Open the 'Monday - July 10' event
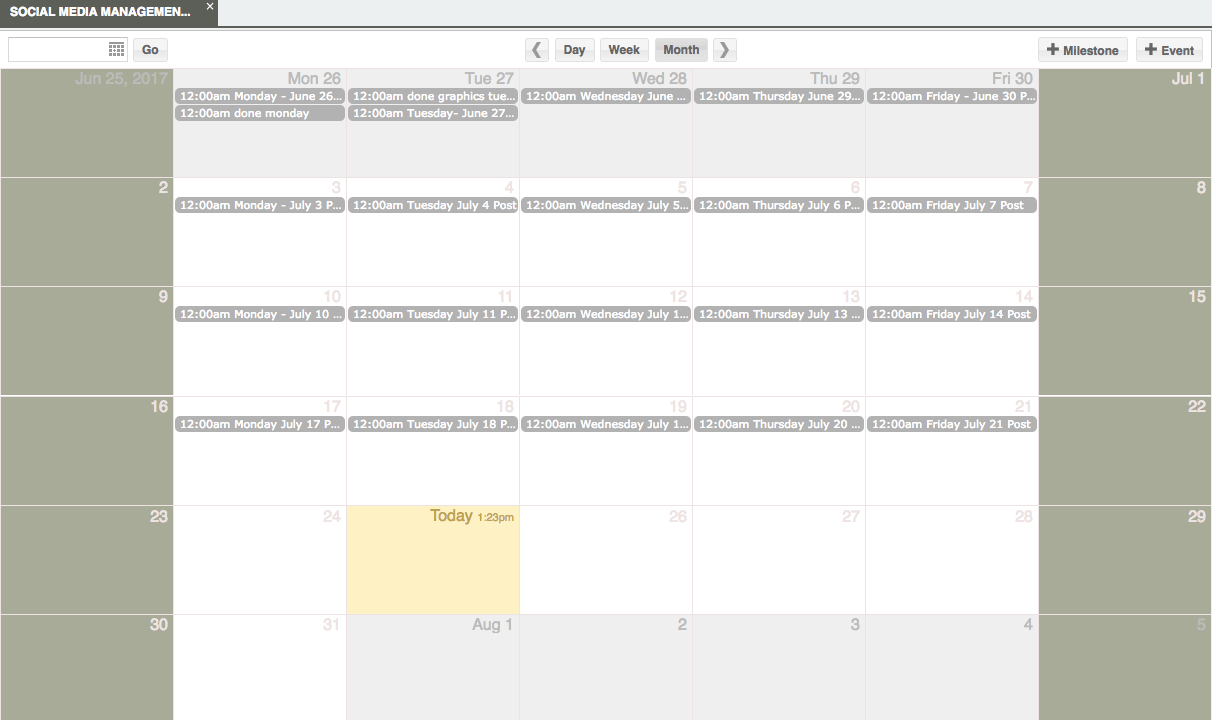Screen dimensions: 1212x720 pyautogui.click(x=260, y=314)
